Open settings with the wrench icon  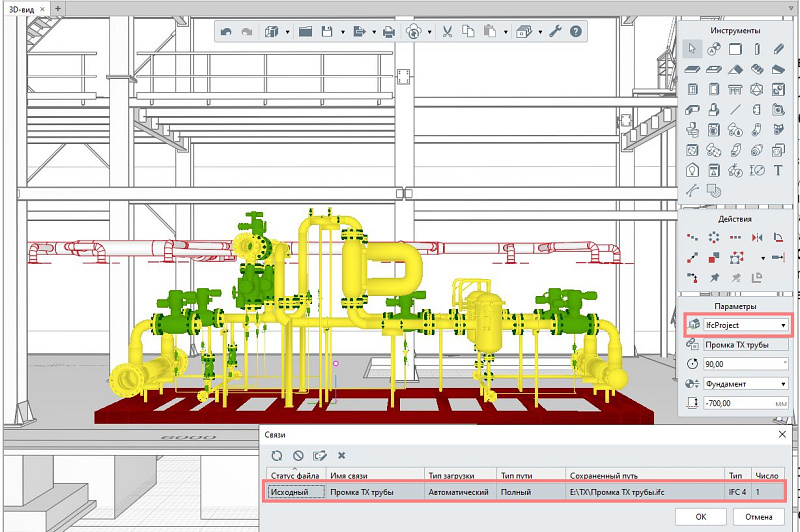(x=556, y=32)
